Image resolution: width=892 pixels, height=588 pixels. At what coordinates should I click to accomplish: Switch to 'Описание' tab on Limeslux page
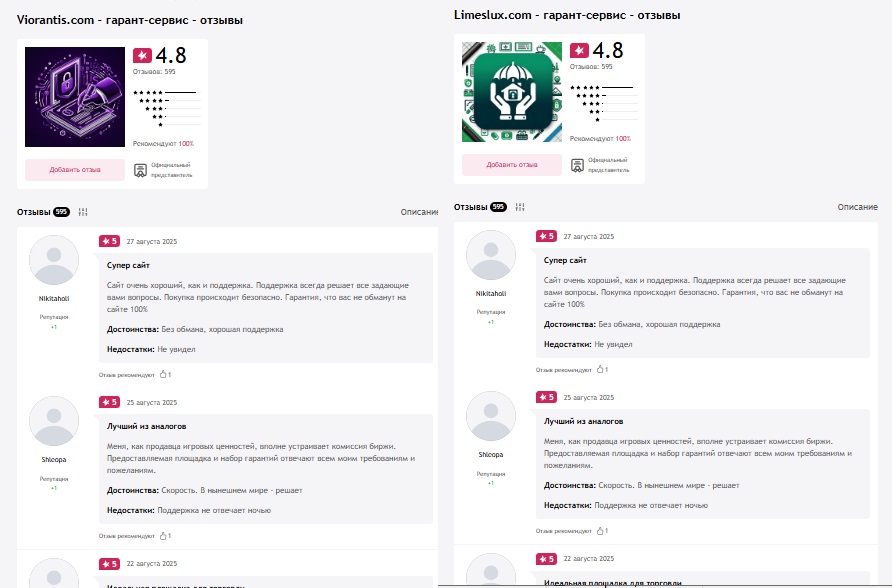857,207
